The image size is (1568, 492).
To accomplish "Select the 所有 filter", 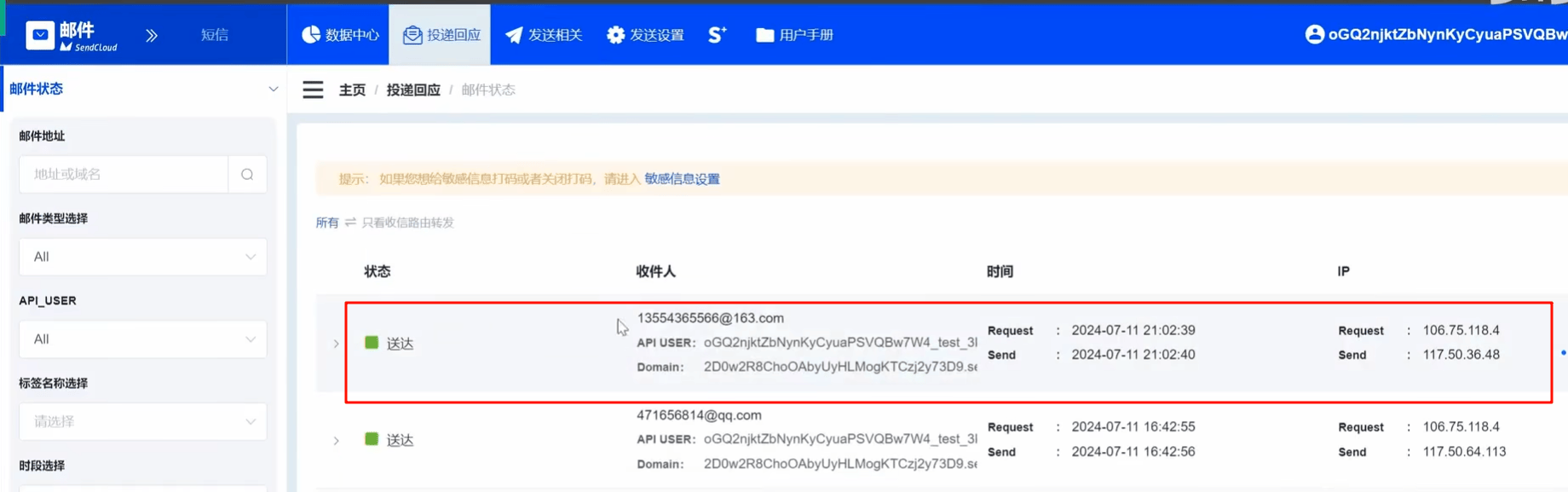I will 327,223.
